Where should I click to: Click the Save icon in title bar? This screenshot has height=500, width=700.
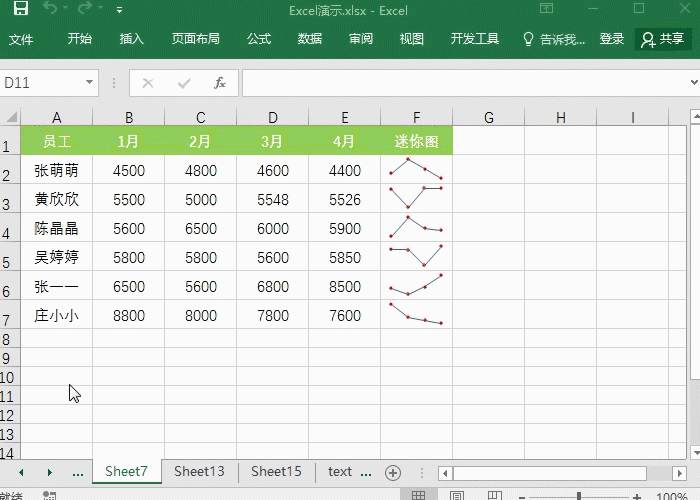[20, 9]
